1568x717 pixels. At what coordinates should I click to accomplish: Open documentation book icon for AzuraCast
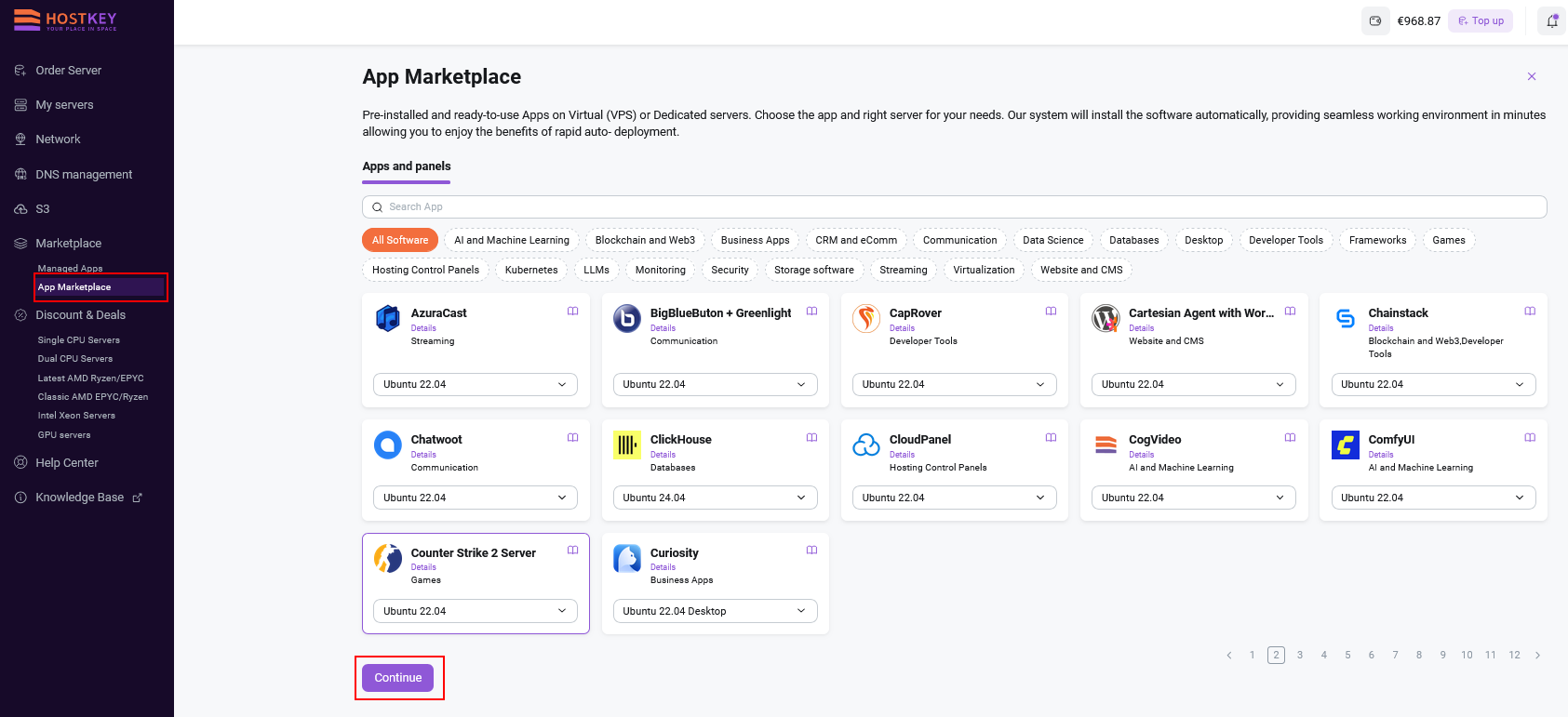[573, 312]
